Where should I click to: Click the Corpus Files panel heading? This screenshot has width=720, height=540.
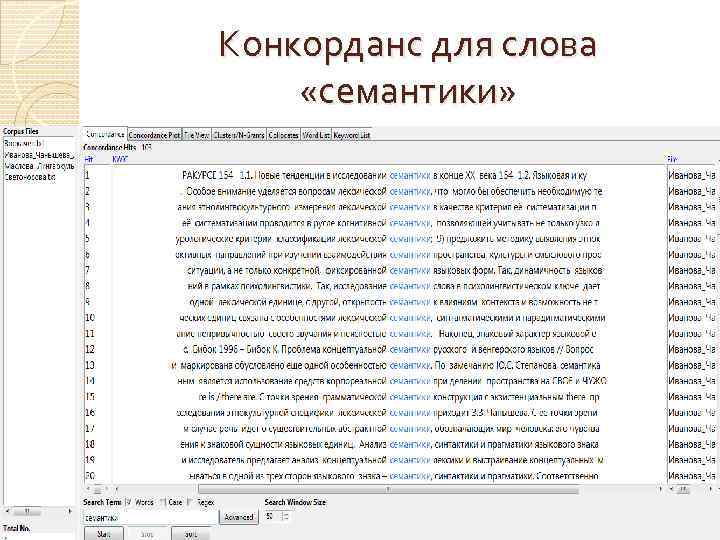(21, 131)
